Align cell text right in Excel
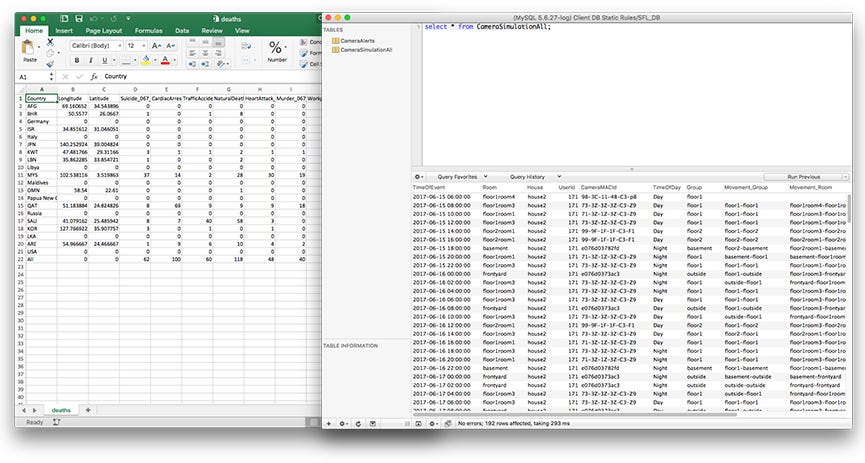Viewport: 865px width, 463px height. coord(219,54)
